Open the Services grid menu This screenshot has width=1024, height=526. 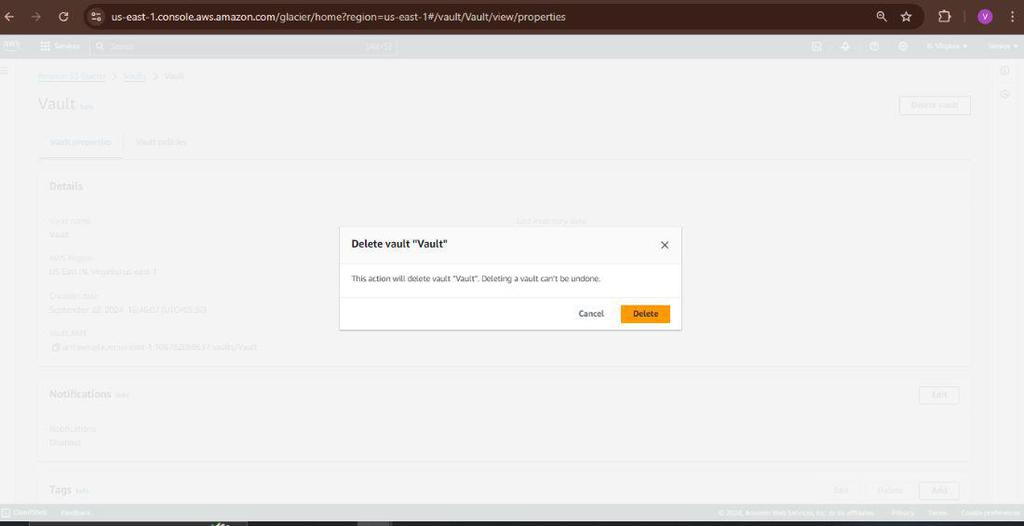click(60, 46)
